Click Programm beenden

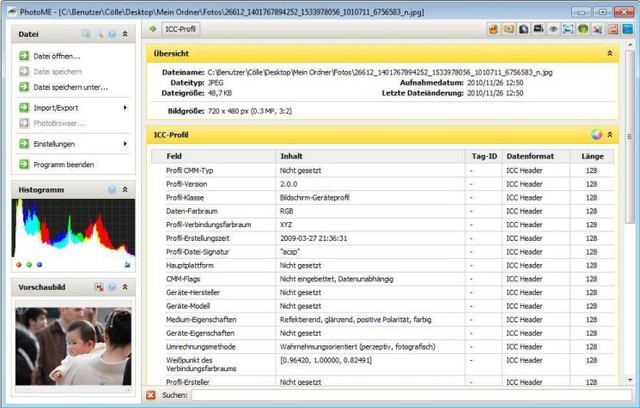(x=63, y=164)
